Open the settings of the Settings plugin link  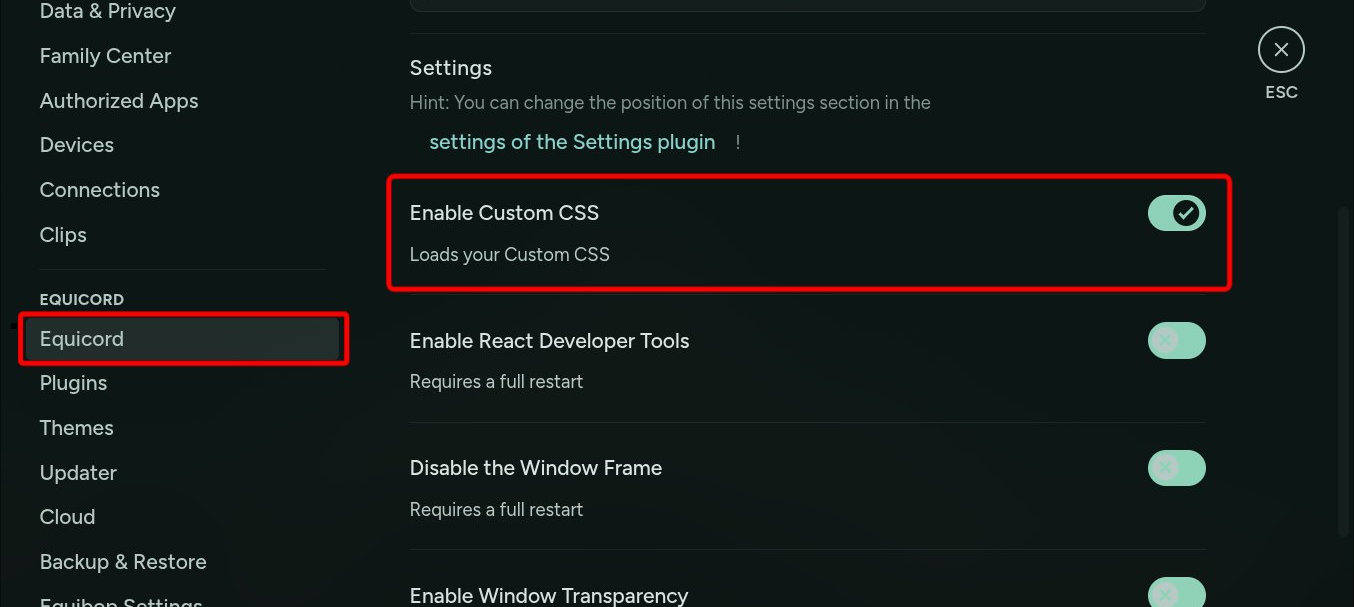572,141
